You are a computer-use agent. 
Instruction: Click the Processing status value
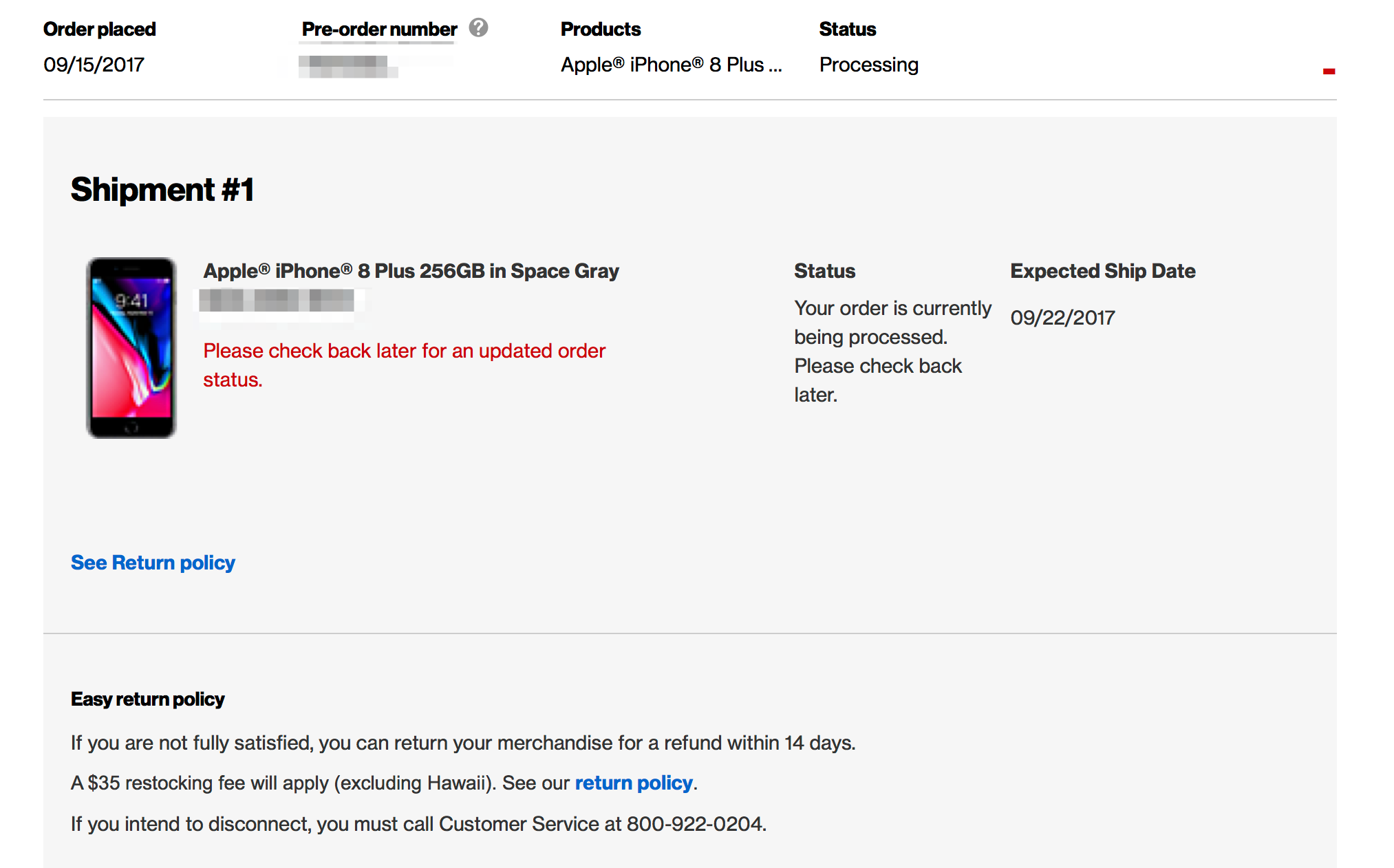(868, 65)
